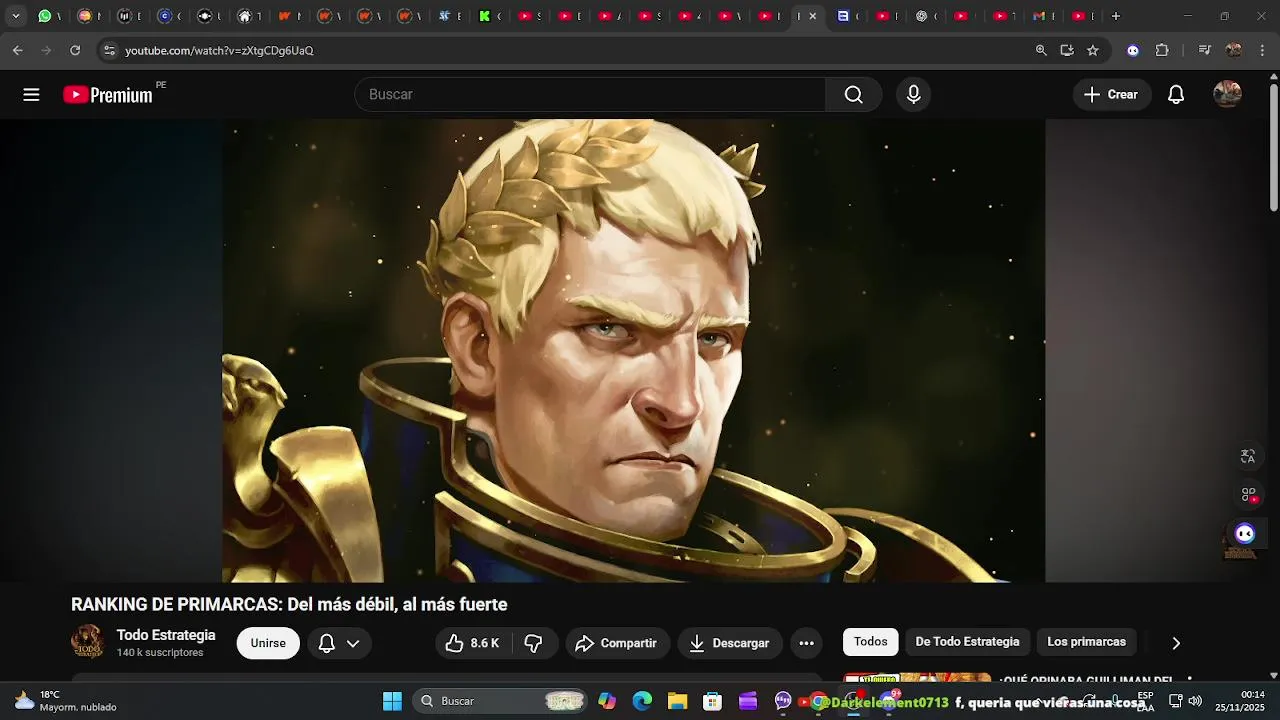This screenshot has width=1280, height=720.
Task: Dislike the video with thumbs-down
Action: (534, 643)
